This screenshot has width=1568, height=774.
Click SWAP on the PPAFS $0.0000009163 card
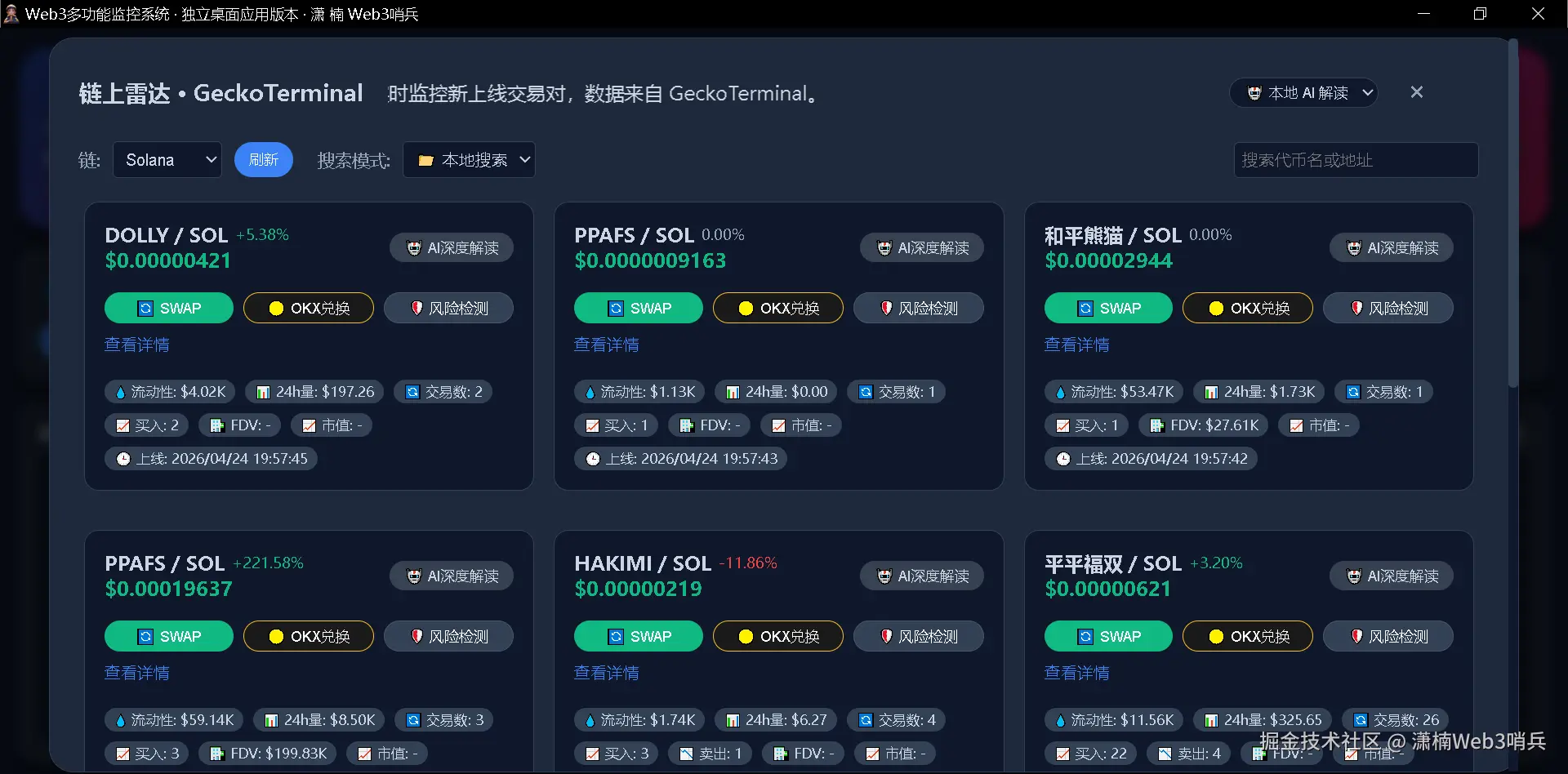click(639, 309)
